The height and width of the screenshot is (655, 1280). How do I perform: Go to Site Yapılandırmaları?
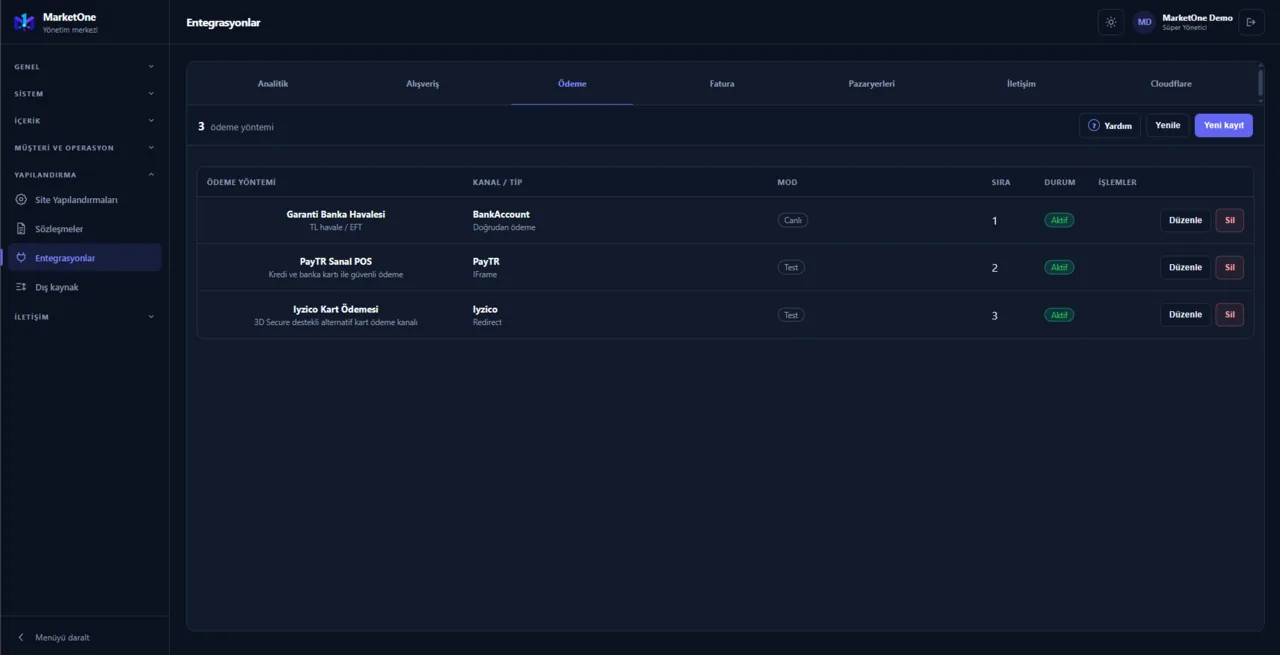pos(84,200)
